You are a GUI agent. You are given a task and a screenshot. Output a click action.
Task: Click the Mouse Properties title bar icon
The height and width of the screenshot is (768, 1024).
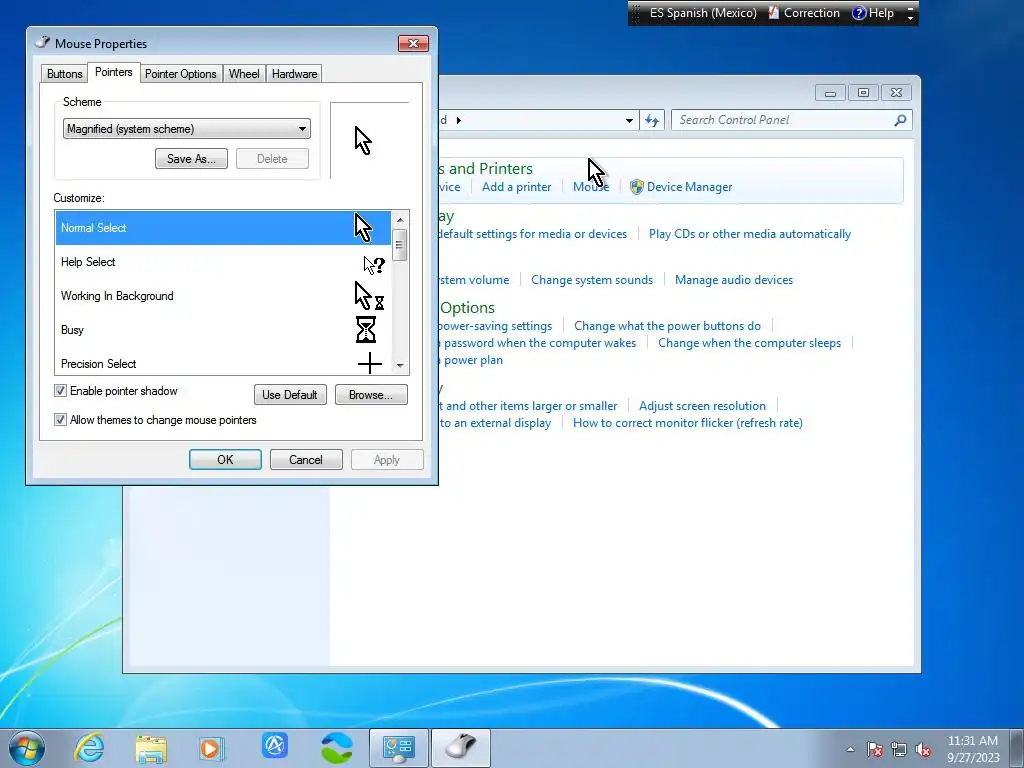click(42, 42)
